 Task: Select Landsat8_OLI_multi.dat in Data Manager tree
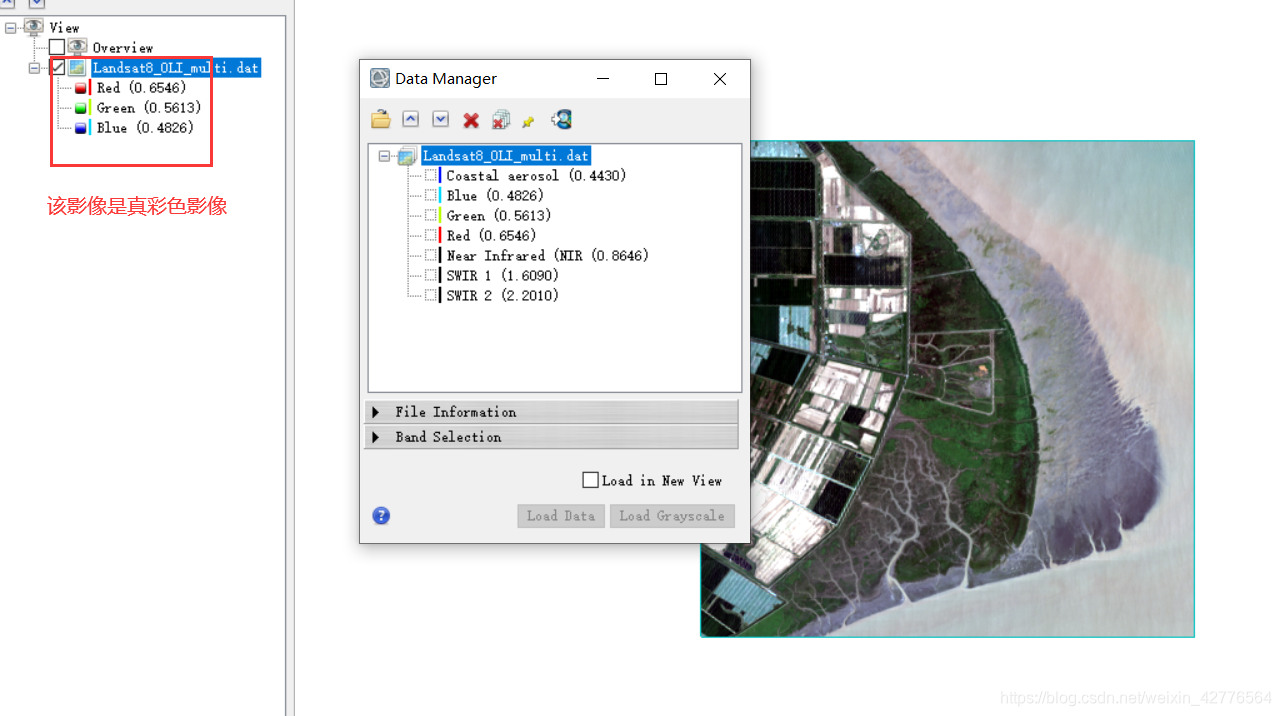[x=506, y=156]
